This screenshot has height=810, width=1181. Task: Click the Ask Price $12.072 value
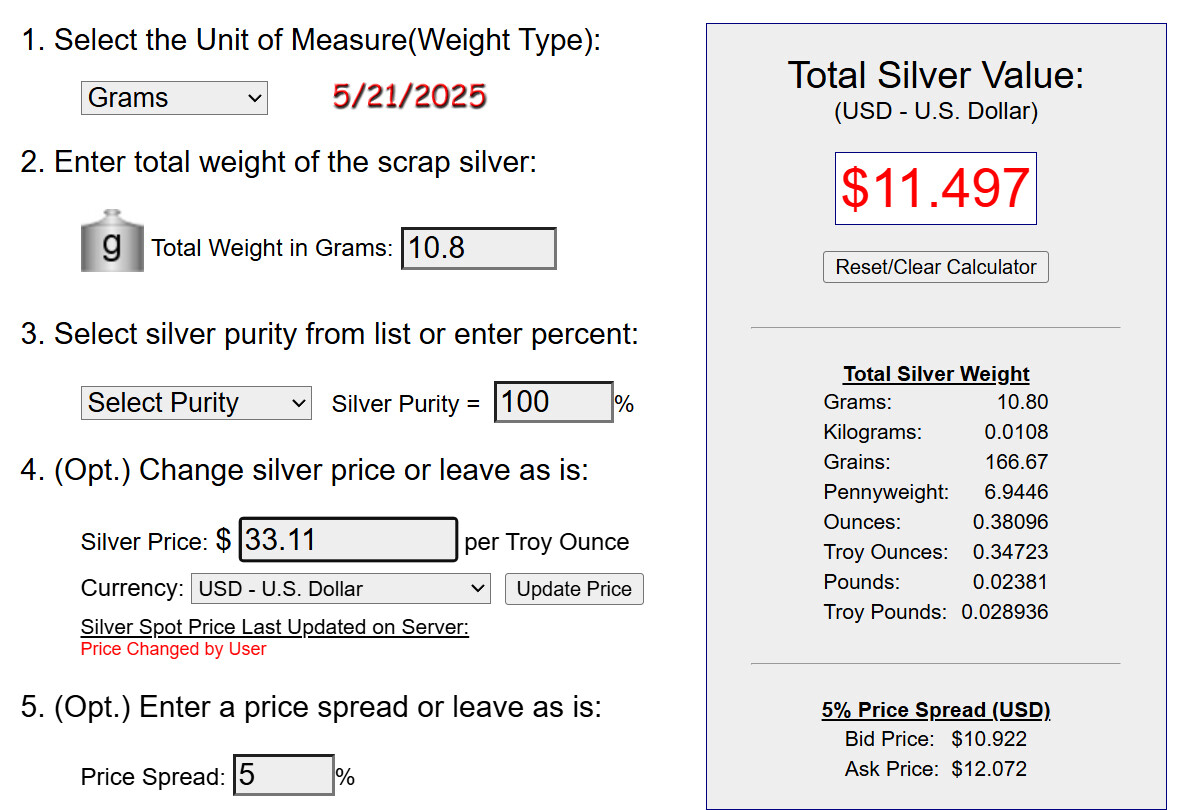[x=988, y=769]
